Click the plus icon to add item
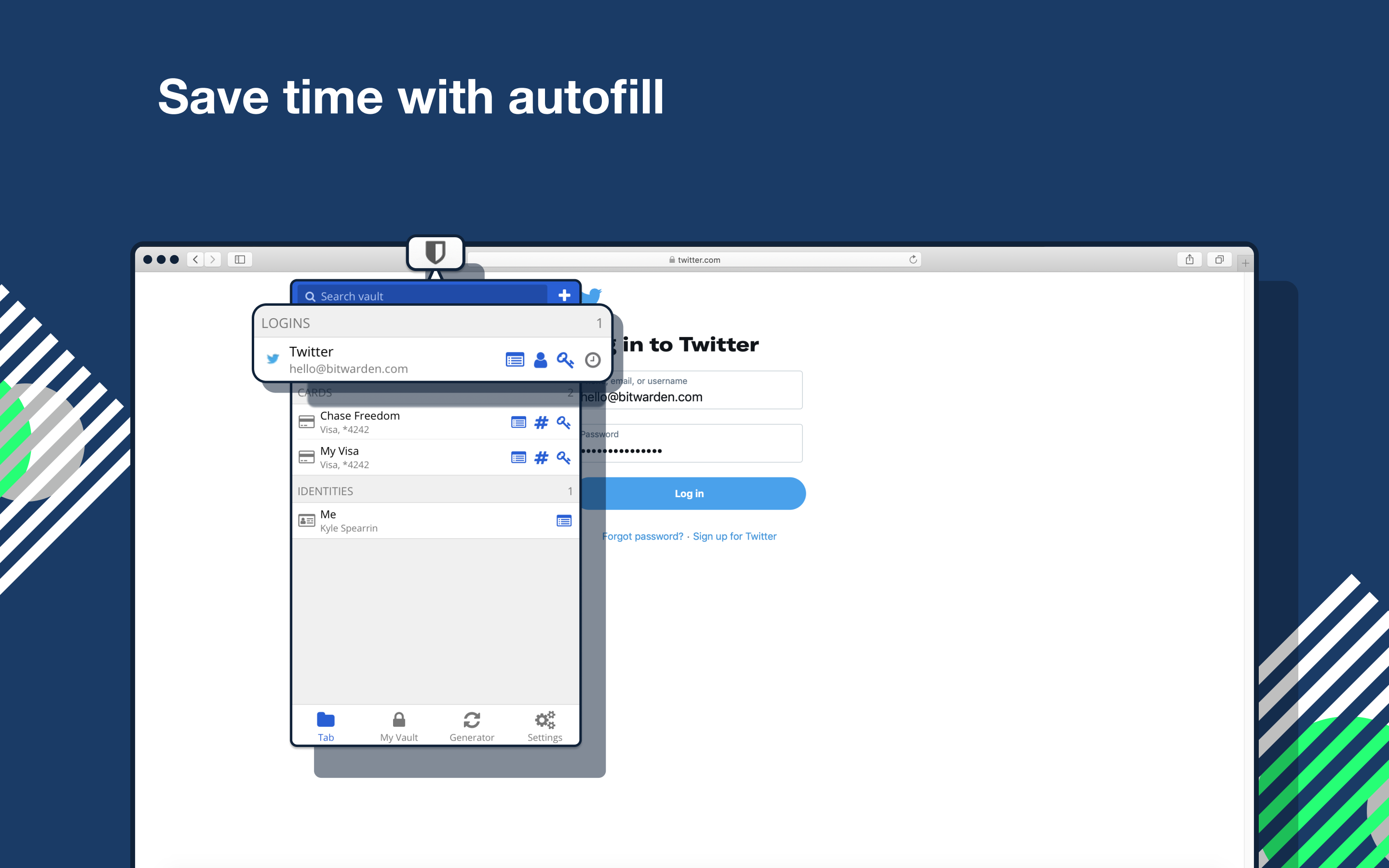 pyautogui.click(x=564, y=295)
